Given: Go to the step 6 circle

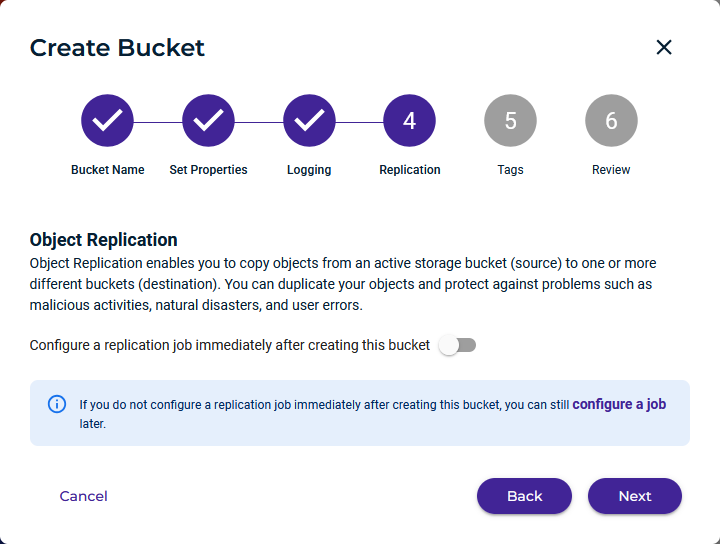Looking at the screenshot, I should point(611,121).
